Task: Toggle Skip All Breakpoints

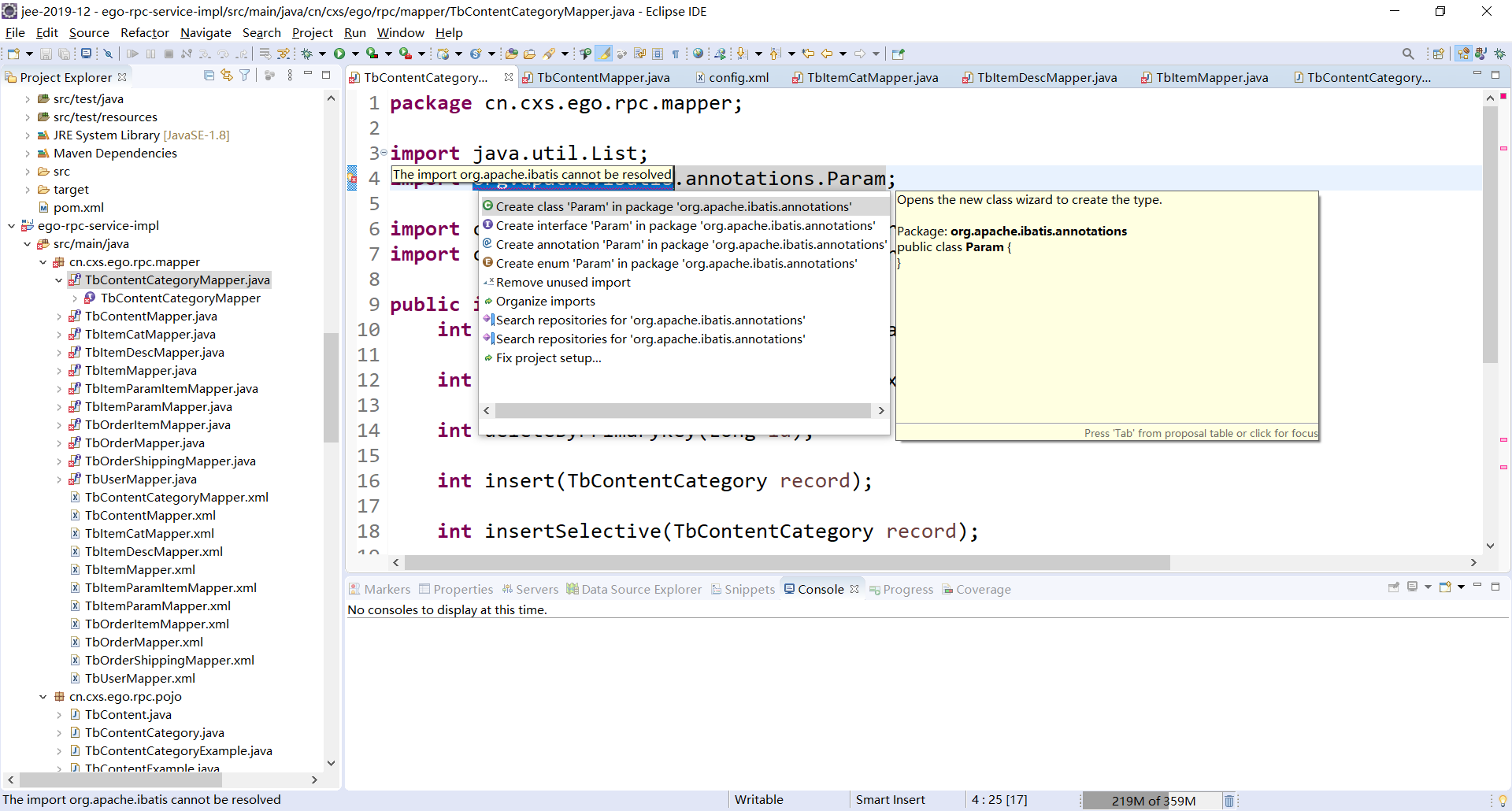Action: pos(108,54)
